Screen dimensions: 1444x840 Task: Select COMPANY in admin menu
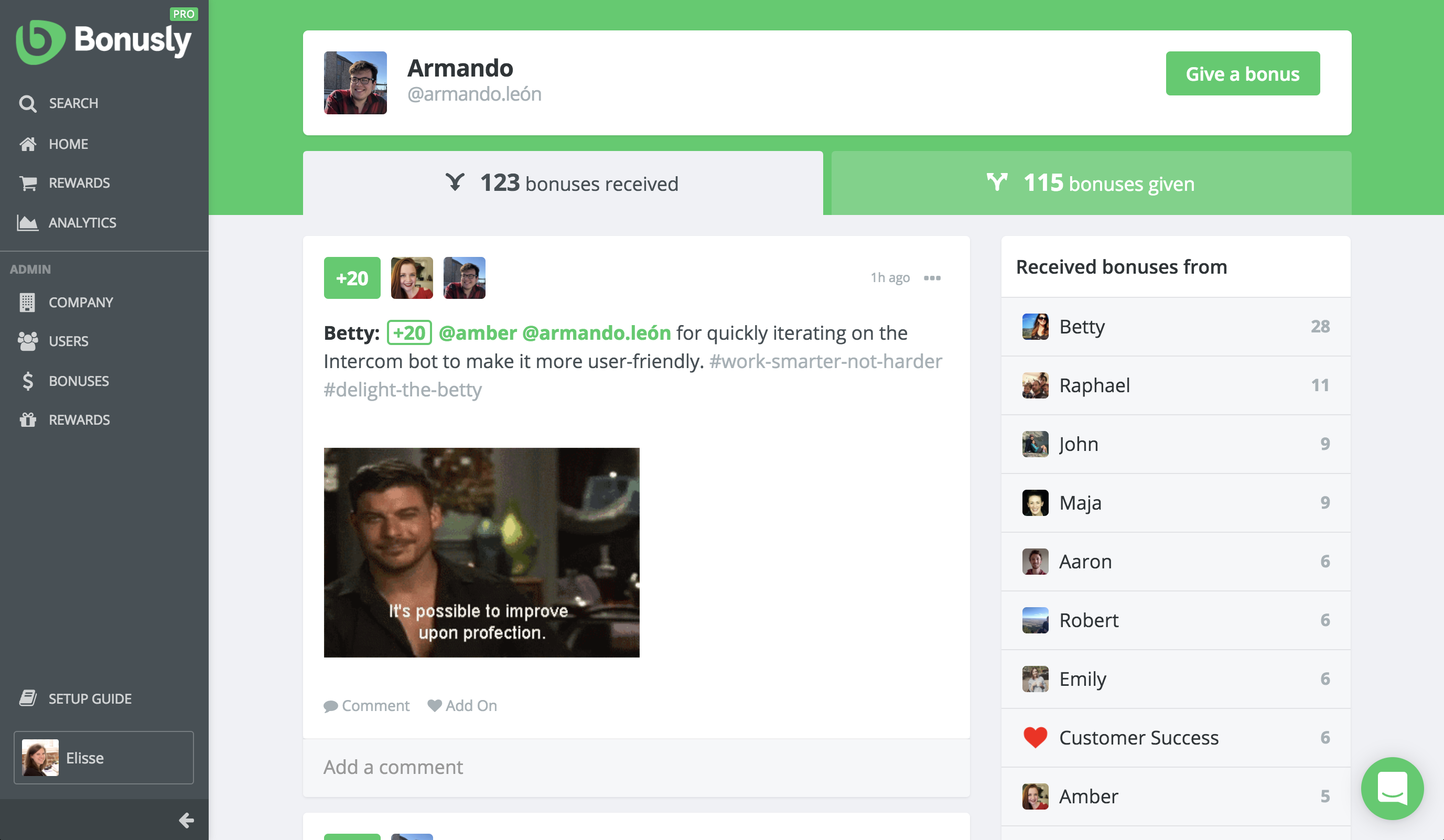click(x=81, y=302)
